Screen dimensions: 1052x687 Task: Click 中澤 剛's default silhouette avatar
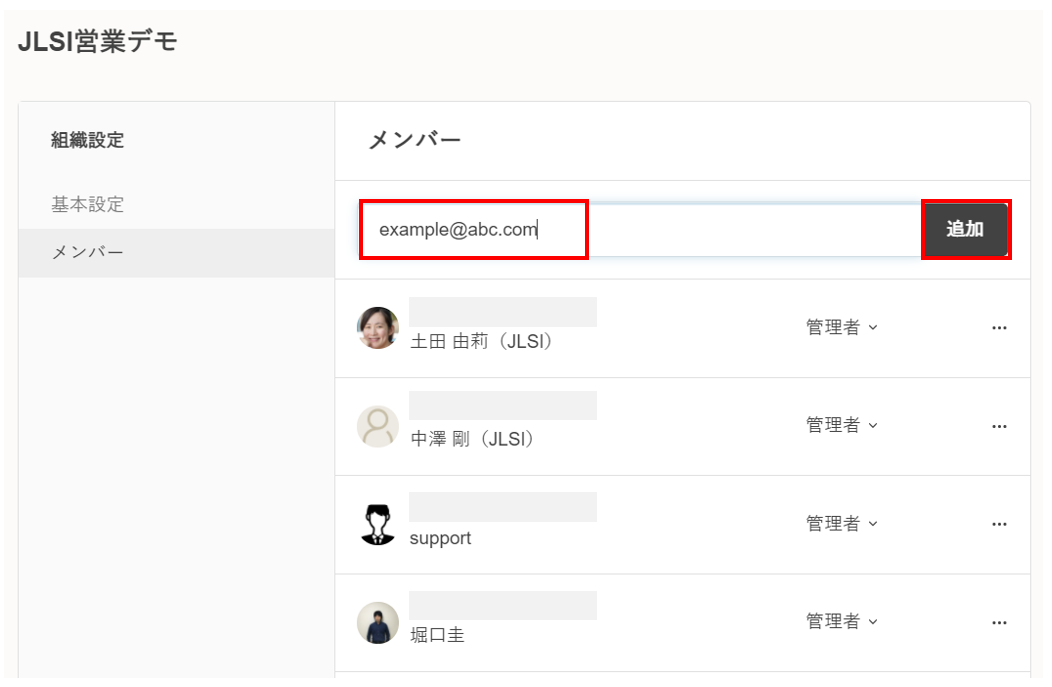point(378,426)
